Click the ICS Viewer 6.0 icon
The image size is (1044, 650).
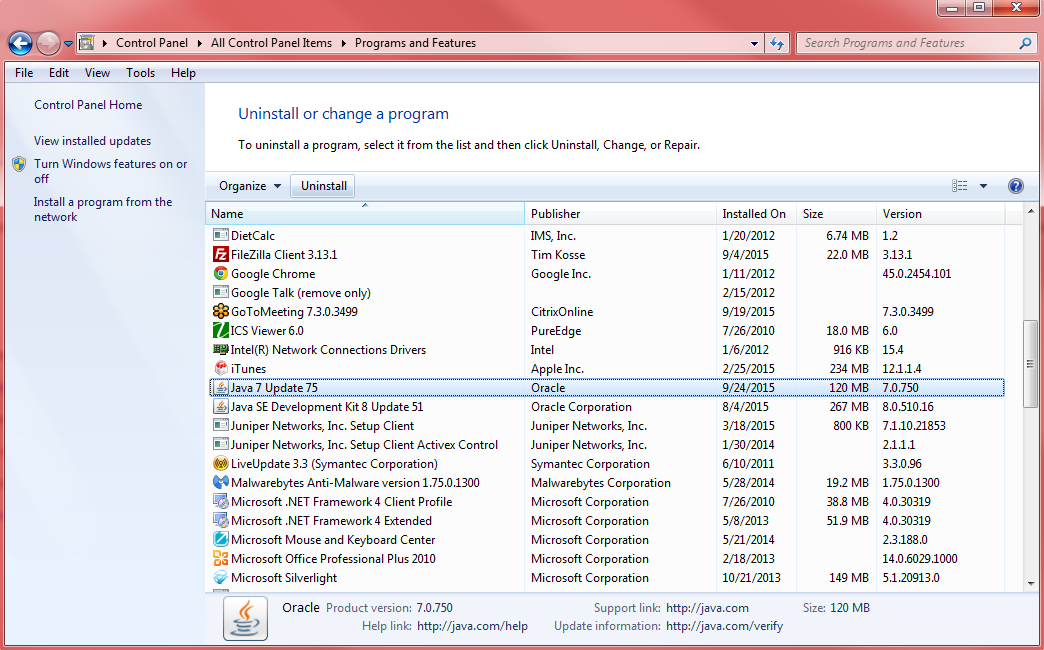tap(220, 330)
